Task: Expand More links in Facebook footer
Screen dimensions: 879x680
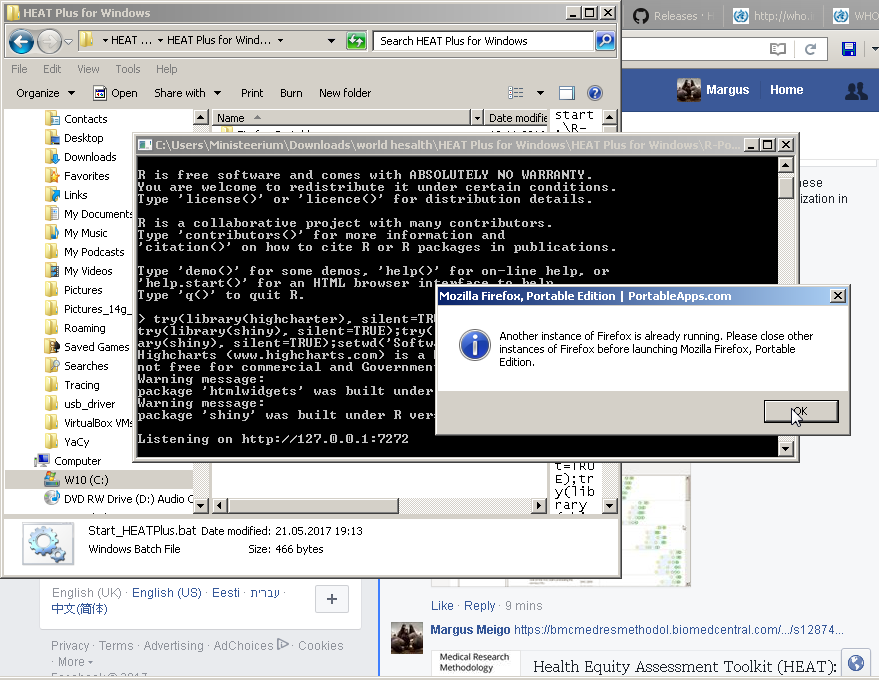Action: pyautogui.click(x=75, y=662)
